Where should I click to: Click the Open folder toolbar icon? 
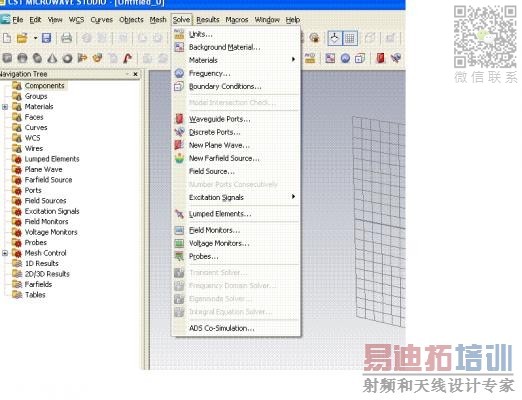point(22,38)
